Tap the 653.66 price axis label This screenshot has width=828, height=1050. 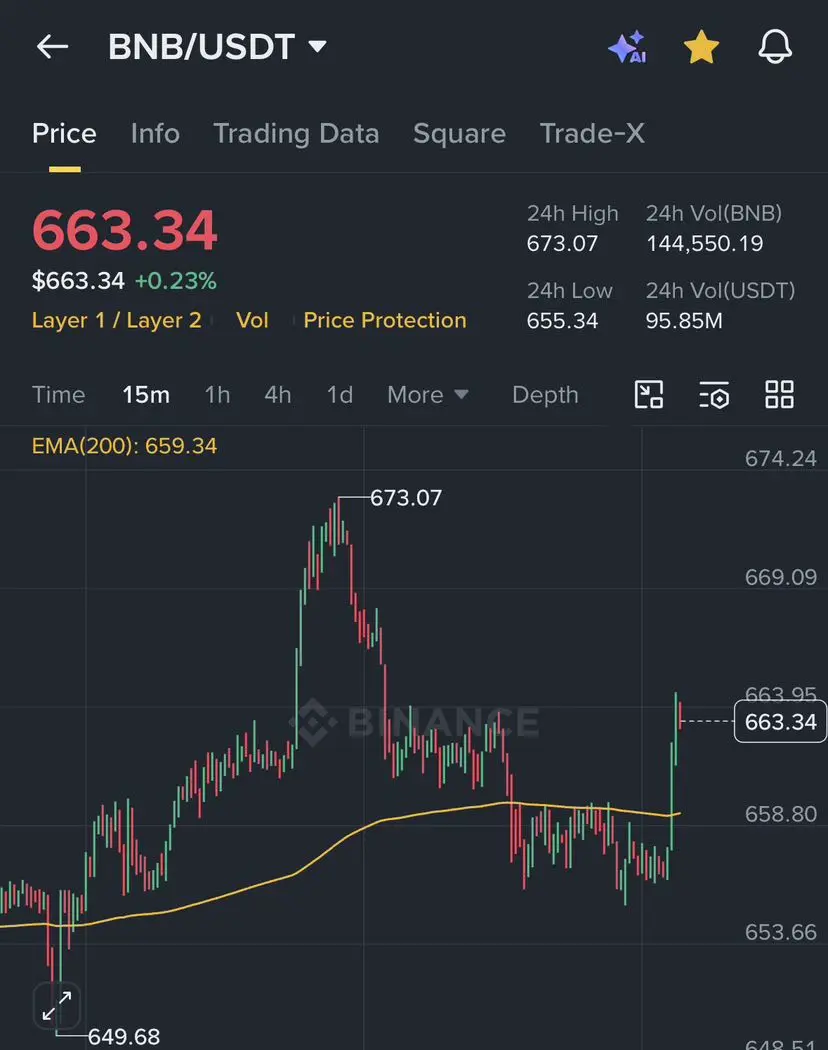point(780,932)
